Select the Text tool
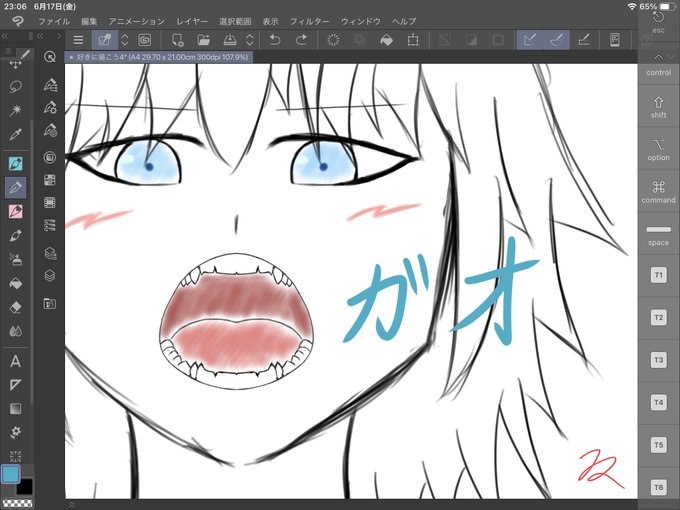Screen dimensions: 680x510 [16, 361]
